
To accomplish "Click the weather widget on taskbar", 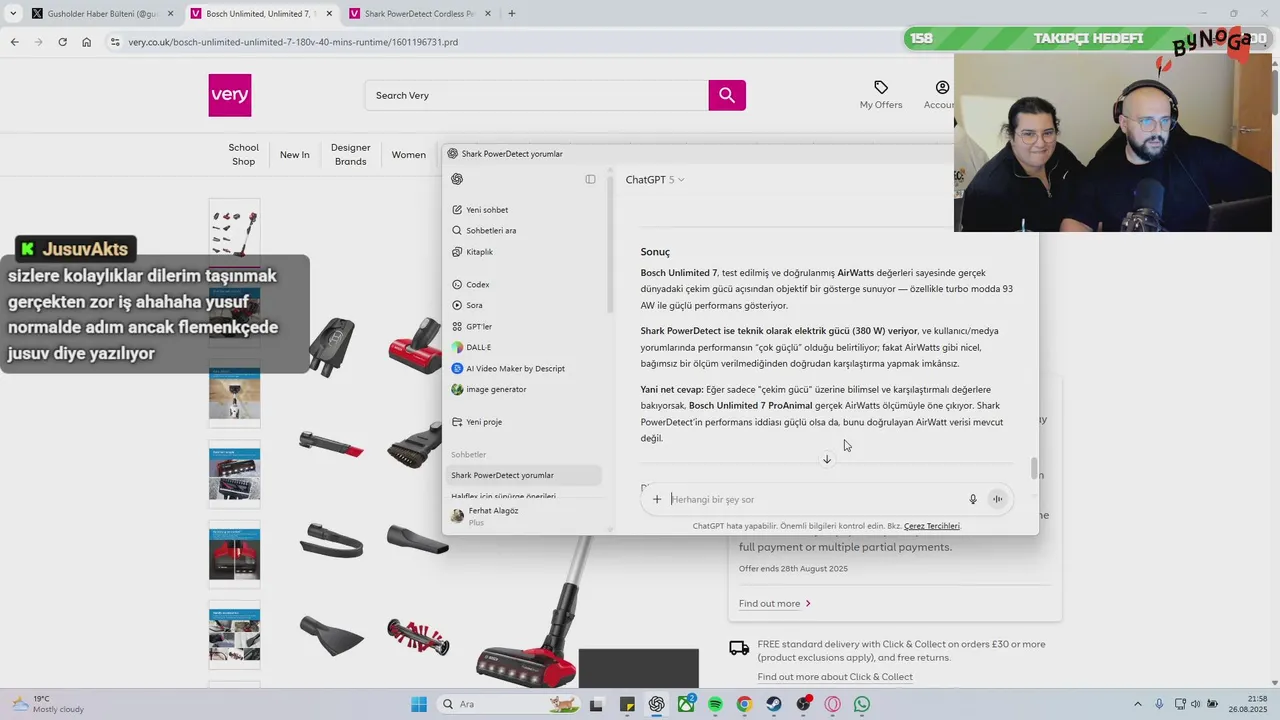I will [x=48, y=704].
